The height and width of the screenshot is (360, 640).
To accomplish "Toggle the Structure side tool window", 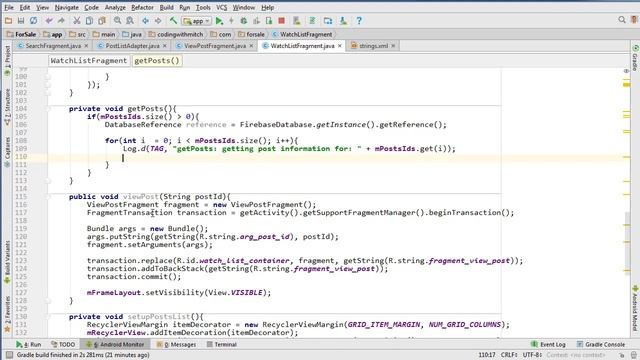I will [7, 107].
